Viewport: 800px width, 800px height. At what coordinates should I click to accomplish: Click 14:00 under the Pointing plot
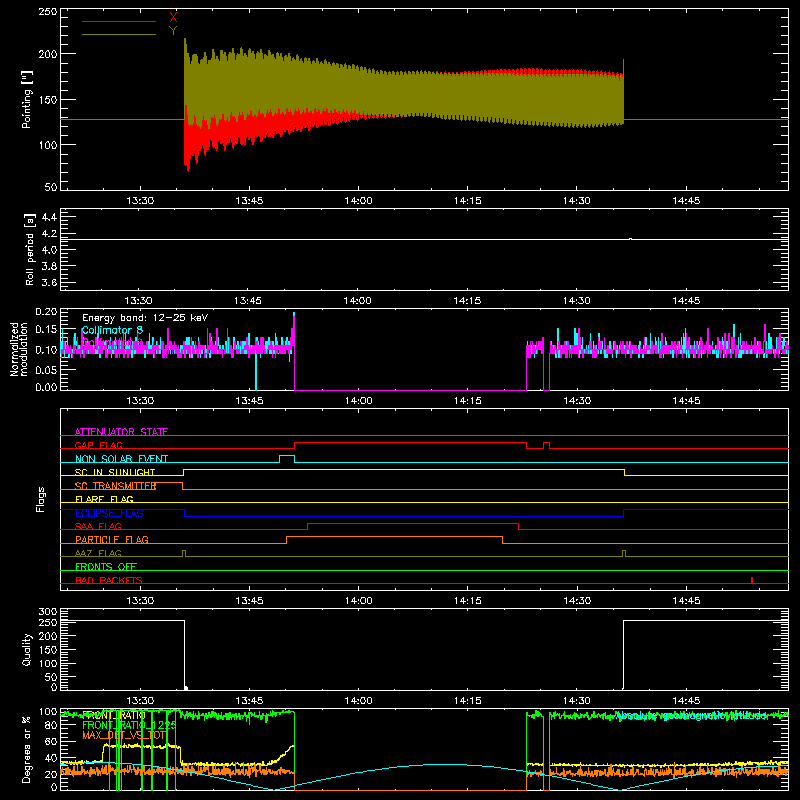[358, 201]
